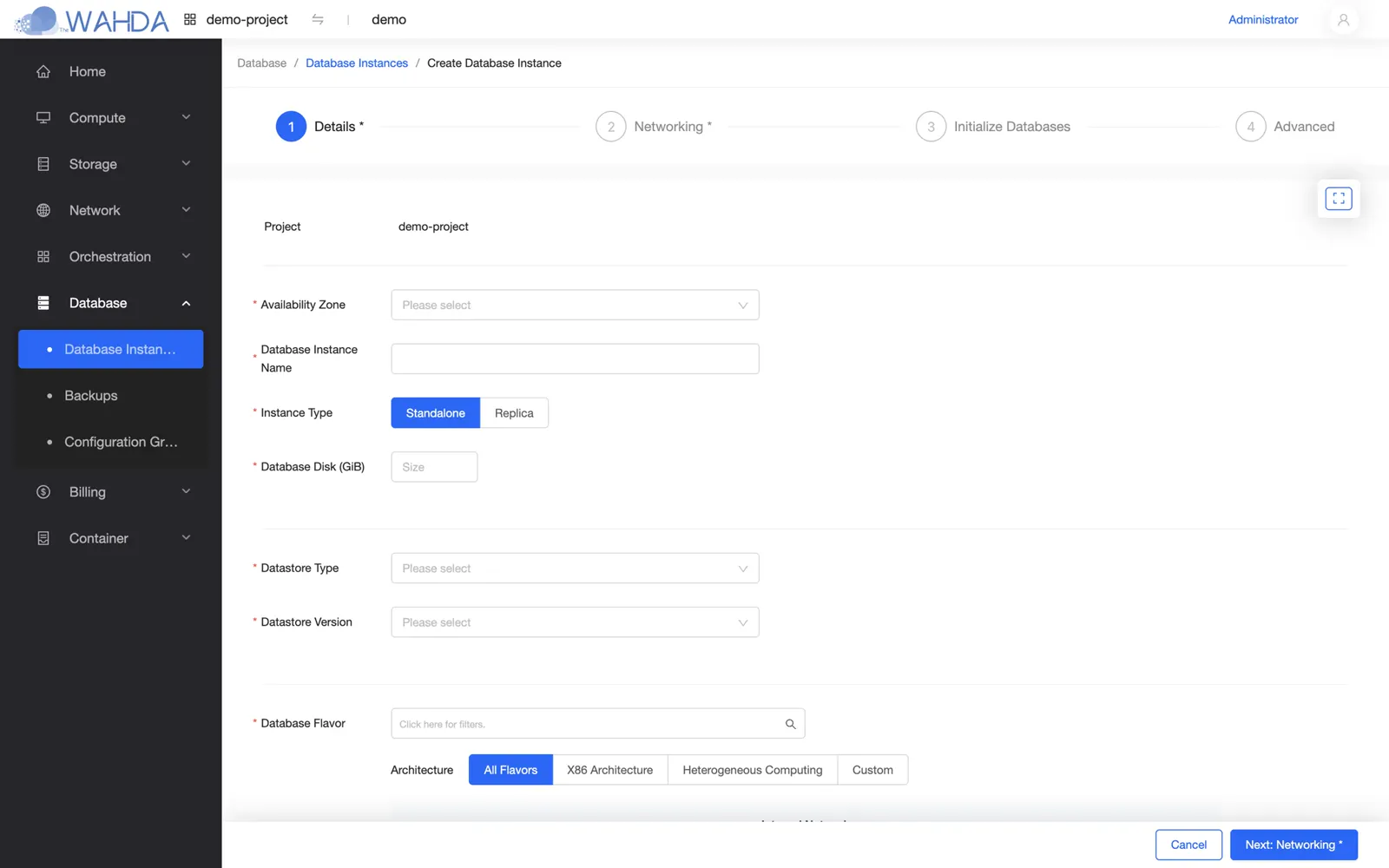Open the Datastore Version dropdown

tap(575, 622)
